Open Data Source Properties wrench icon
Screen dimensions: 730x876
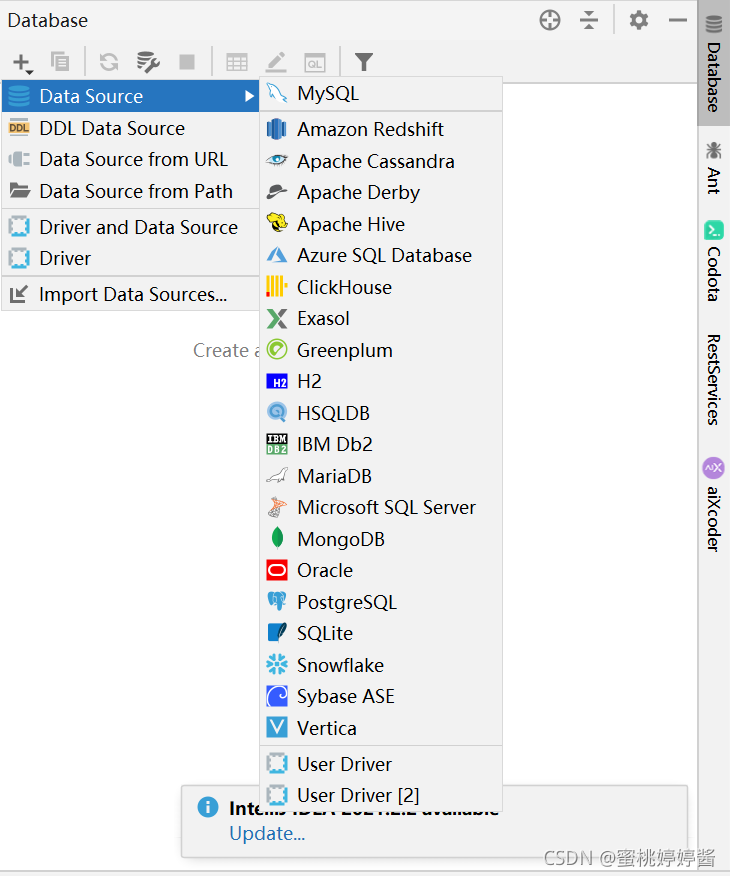[148, 62]
